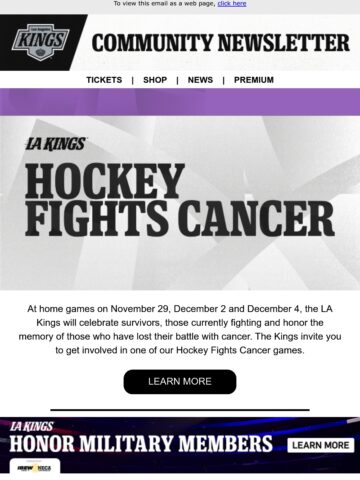Open the Honor Military Members banner

coord(180,445)
